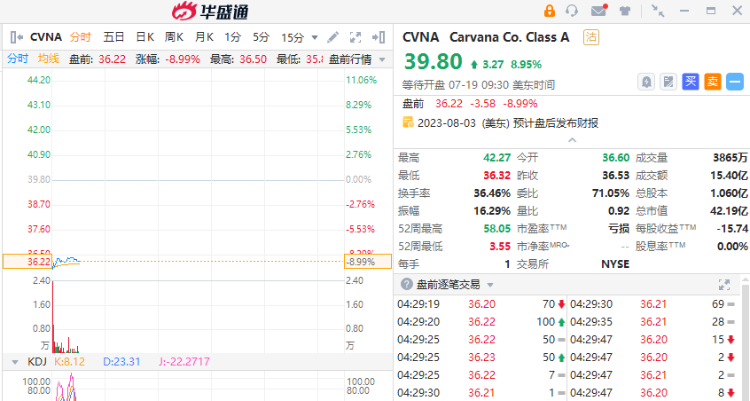Open the messages envelope icon
This screenshot has height=401, width=750.
[598, 11]
